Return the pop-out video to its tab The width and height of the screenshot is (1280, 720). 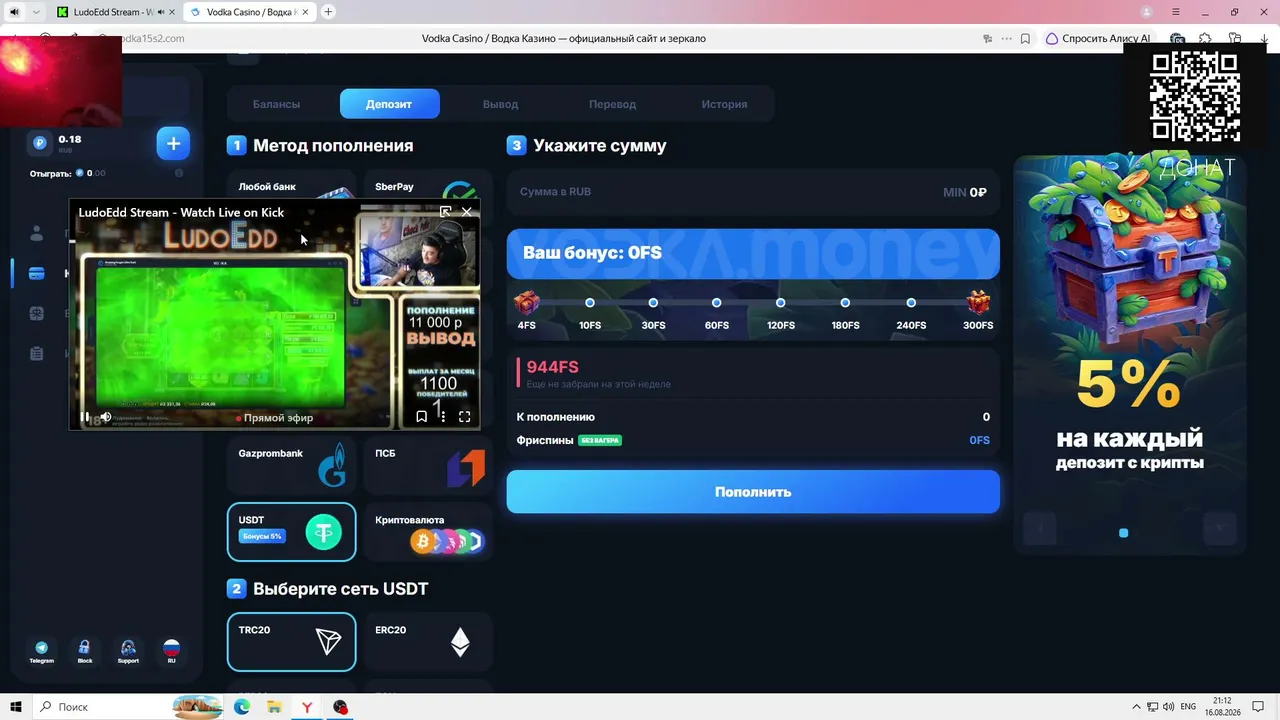[446, 212]
